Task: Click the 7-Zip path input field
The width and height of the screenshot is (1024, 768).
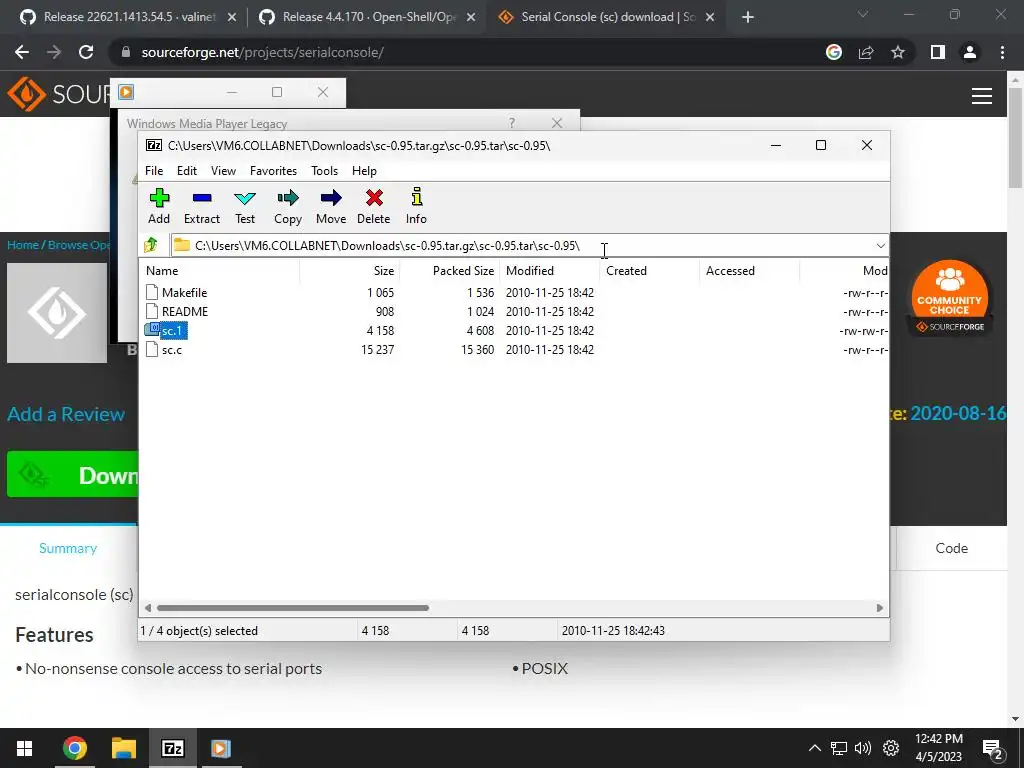Action: point(529,246)
